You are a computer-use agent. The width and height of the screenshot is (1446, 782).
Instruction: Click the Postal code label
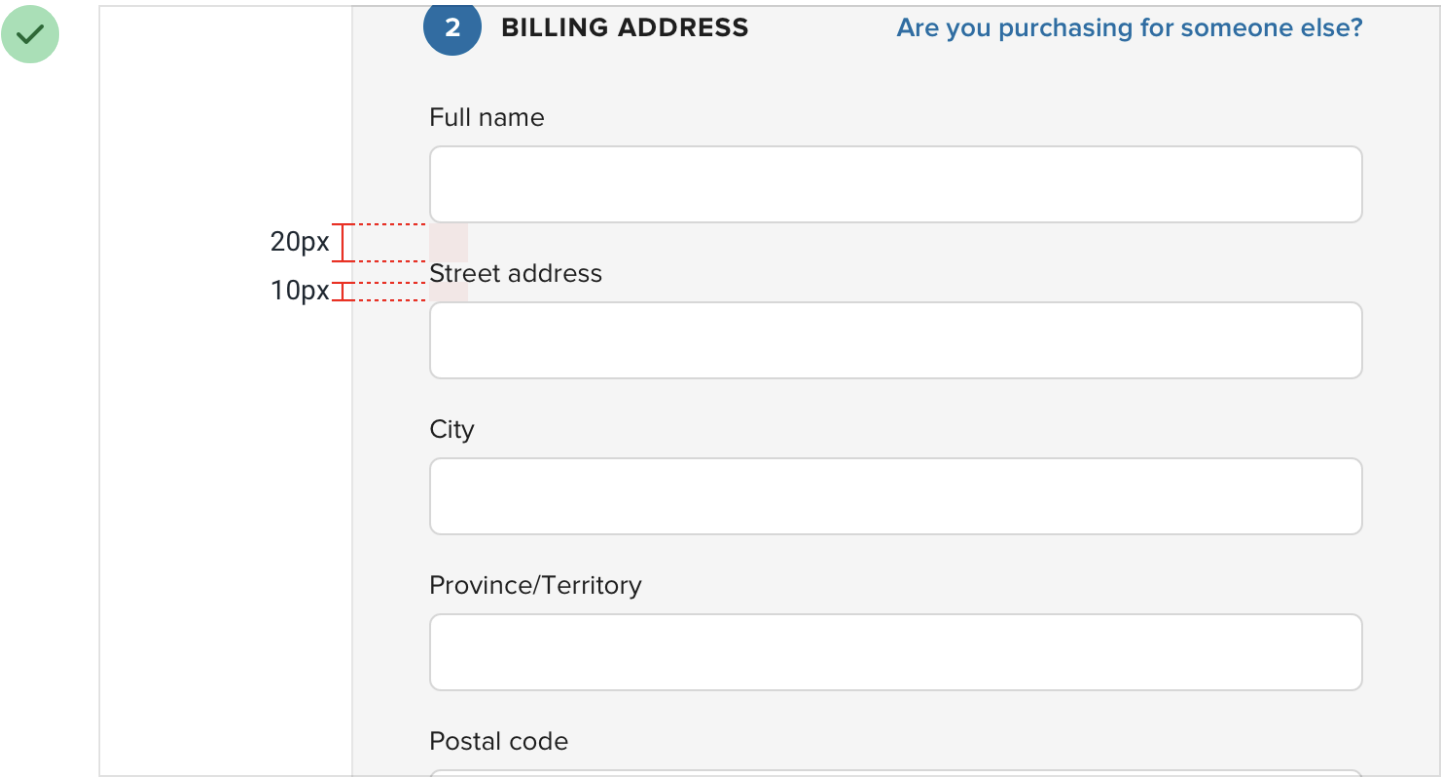click(498, 742)
